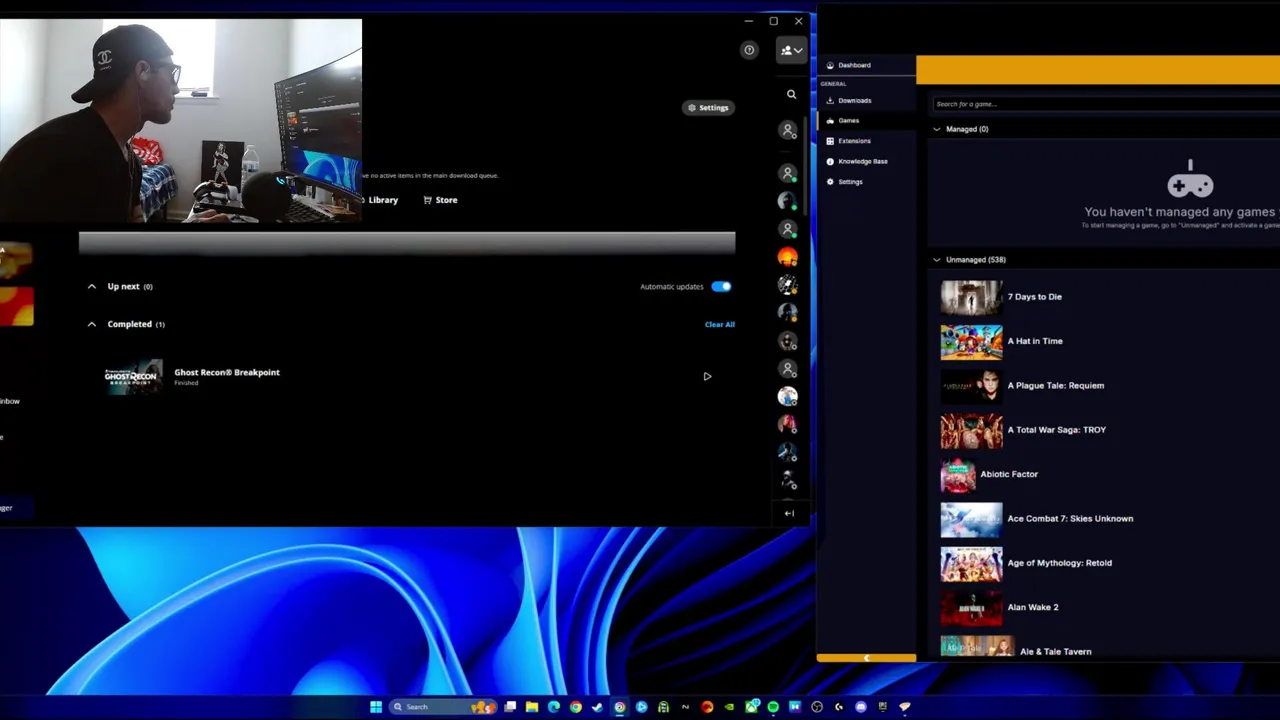Open Task View from taskbar

(x=510, y=707)
